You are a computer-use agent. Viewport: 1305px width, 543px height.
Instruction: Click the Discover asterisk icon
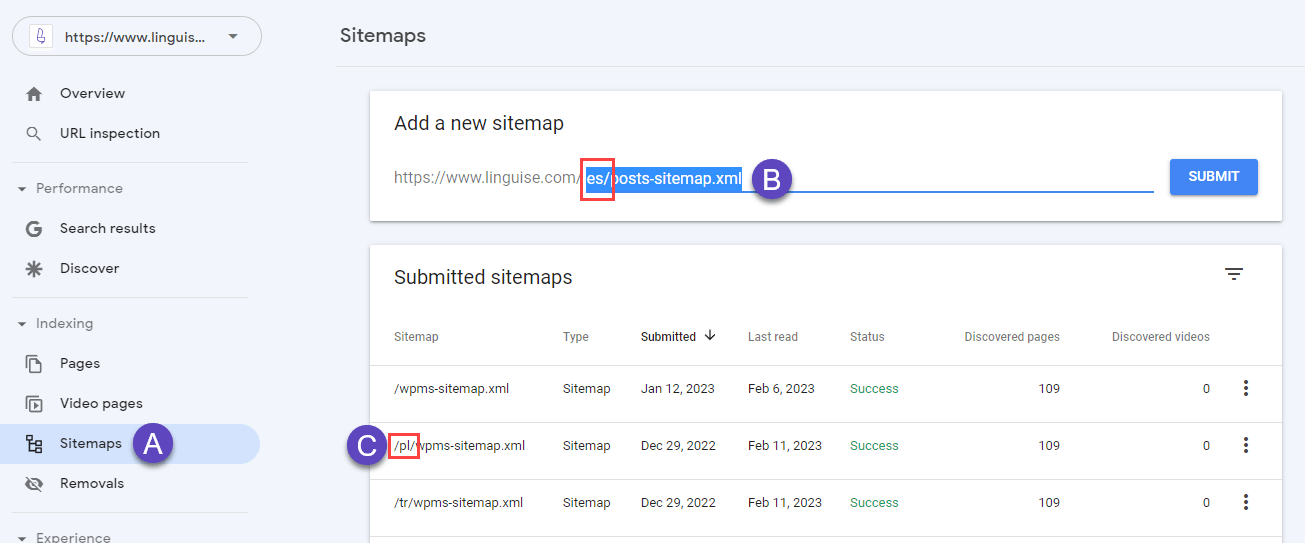pyautogui.click(x=34, y=269)
